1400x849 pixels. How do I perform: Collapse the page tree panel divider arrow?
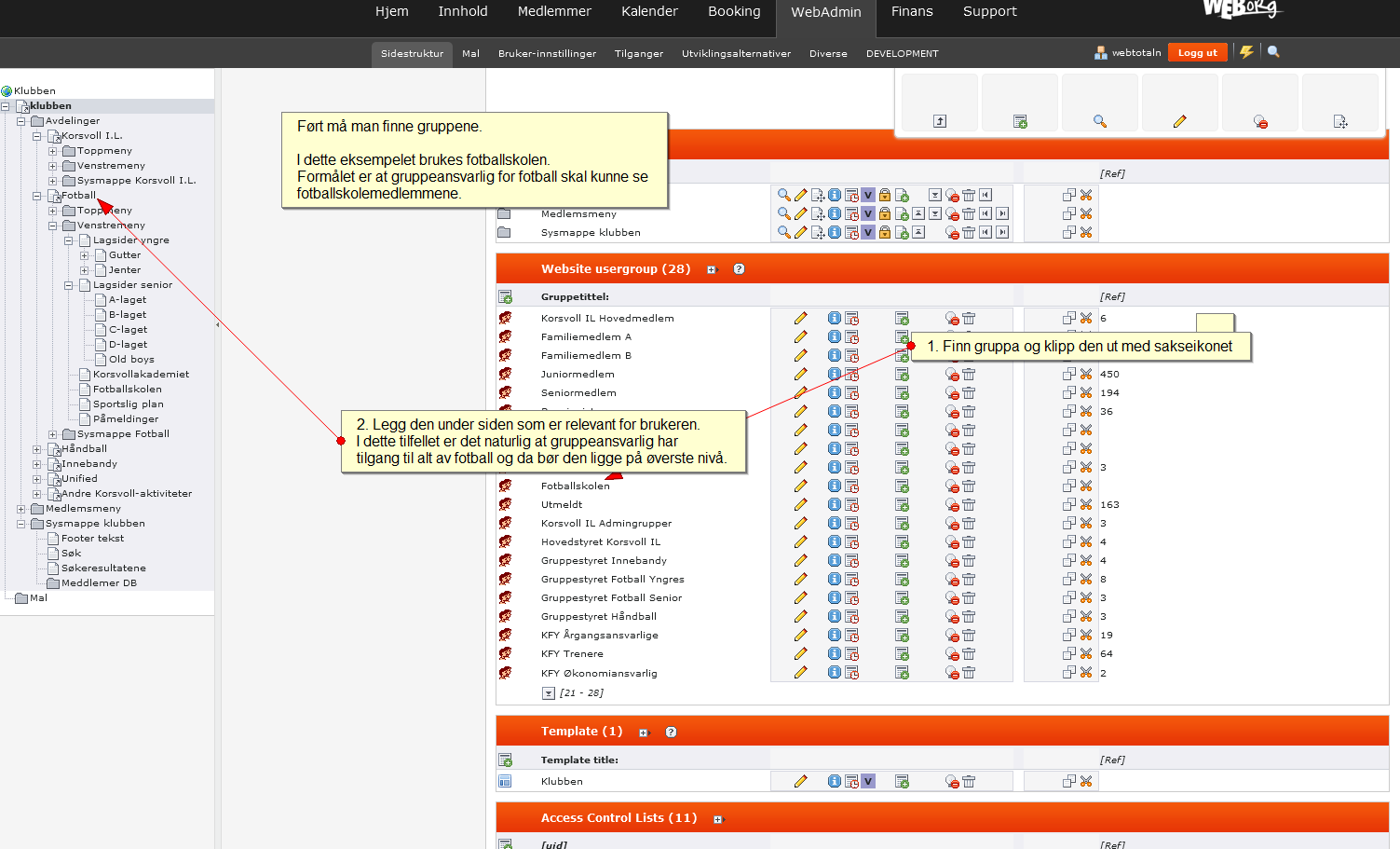(218, 325)
